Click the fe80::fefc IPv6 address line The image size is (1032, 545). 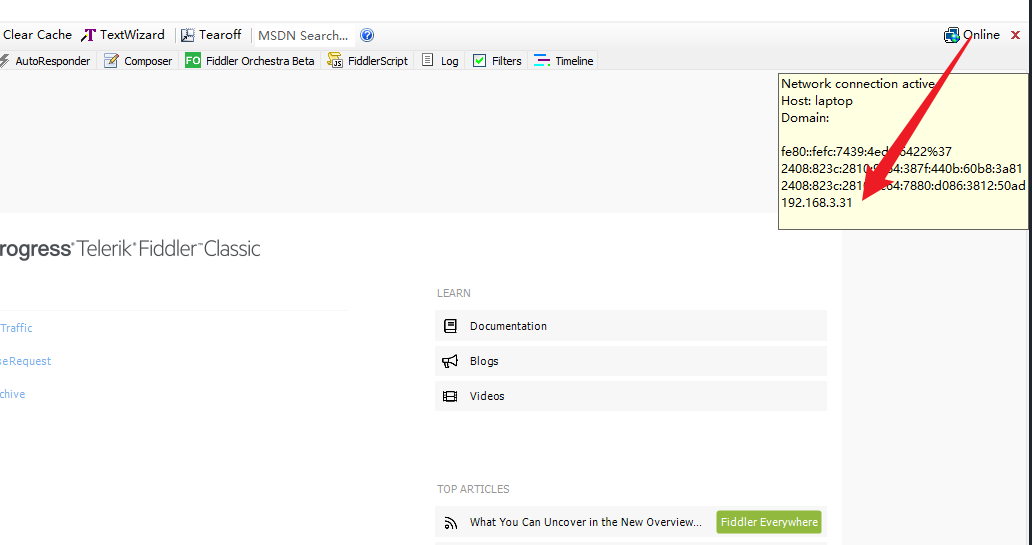point(866,151)
